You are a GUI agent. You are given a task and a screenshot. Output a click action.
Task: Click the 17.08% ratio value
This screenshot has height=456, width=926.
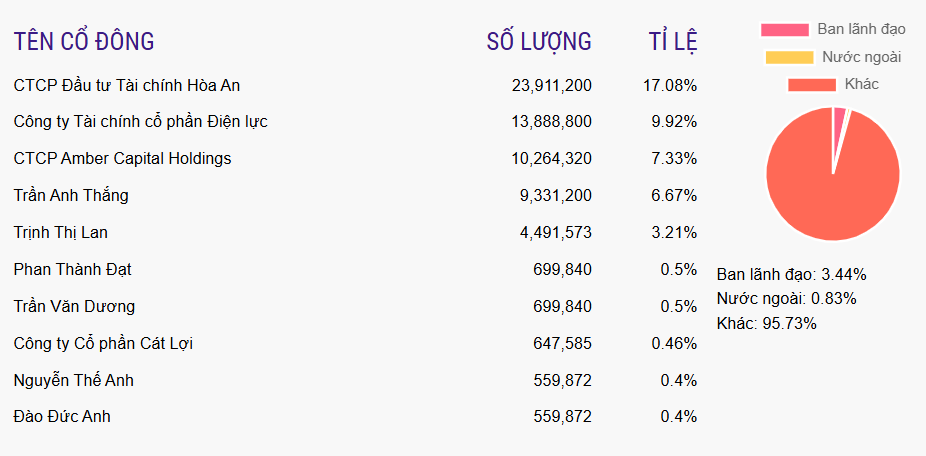pyautogui.click(x=670, y=85)
